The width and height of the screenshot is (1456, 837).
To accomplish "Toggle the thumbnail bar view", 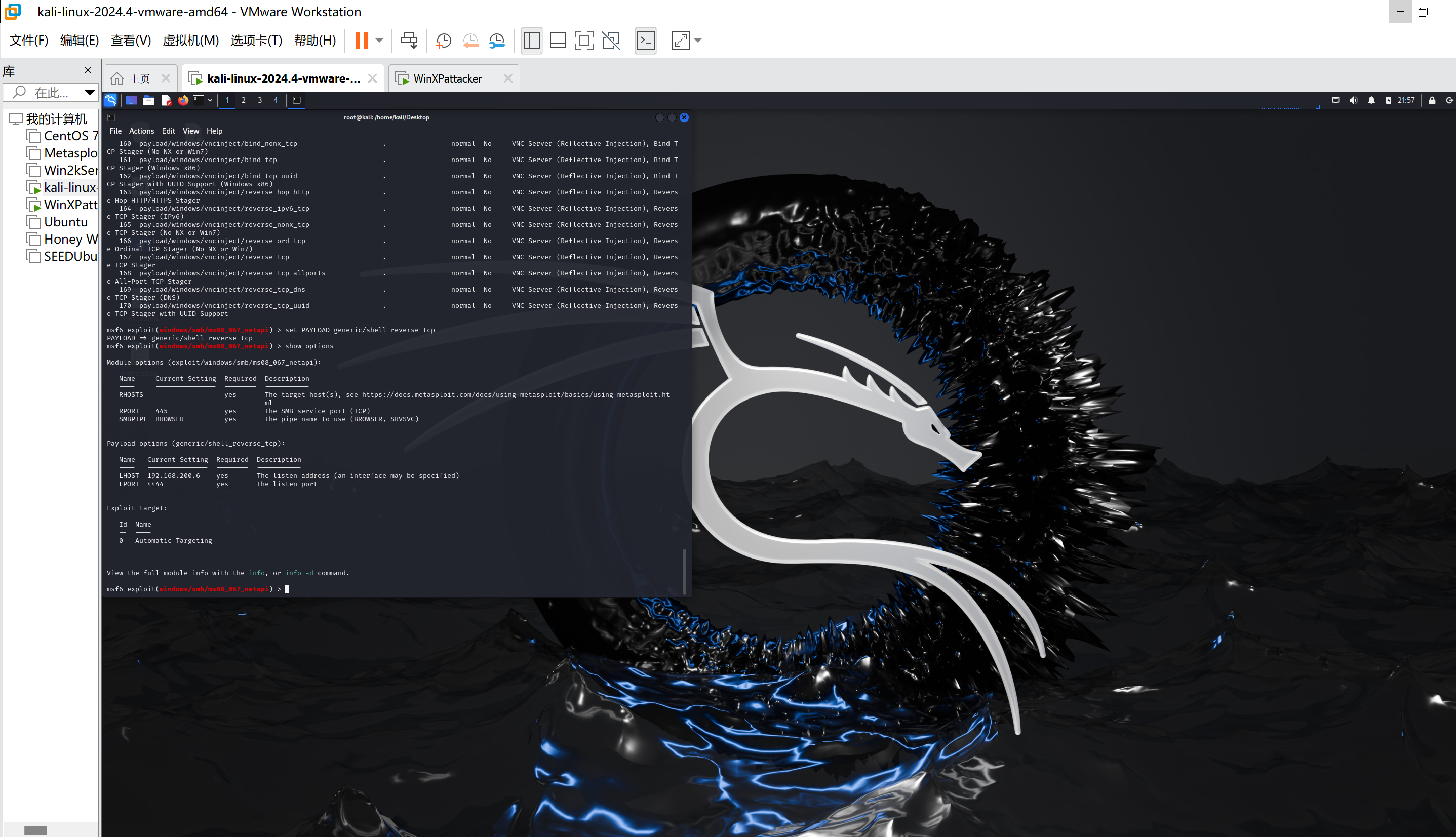I will pyautogui.click(x=558, y=40).
